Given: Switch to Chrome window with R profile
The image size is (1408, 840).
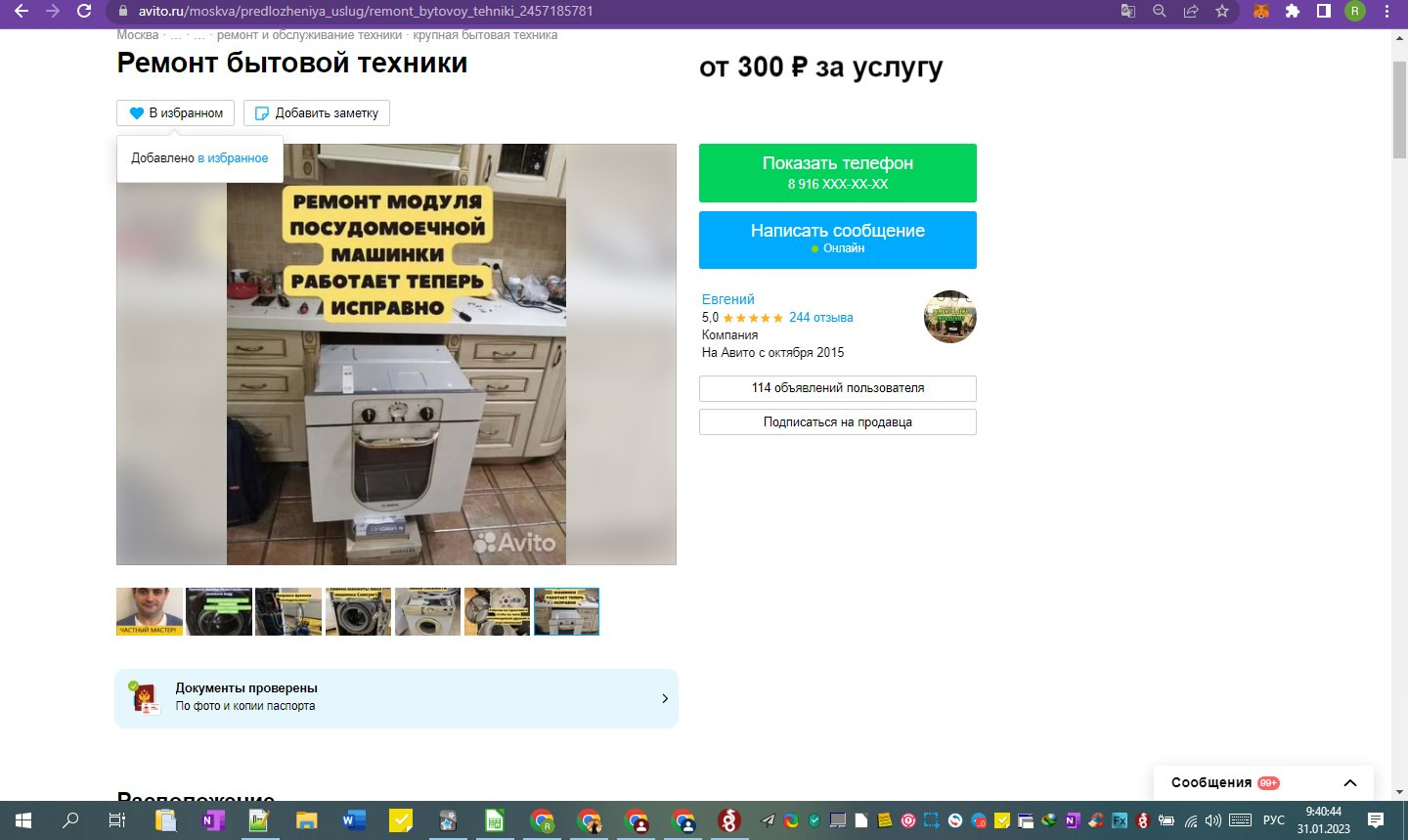Looking at the screenshot, I should 542,820.
